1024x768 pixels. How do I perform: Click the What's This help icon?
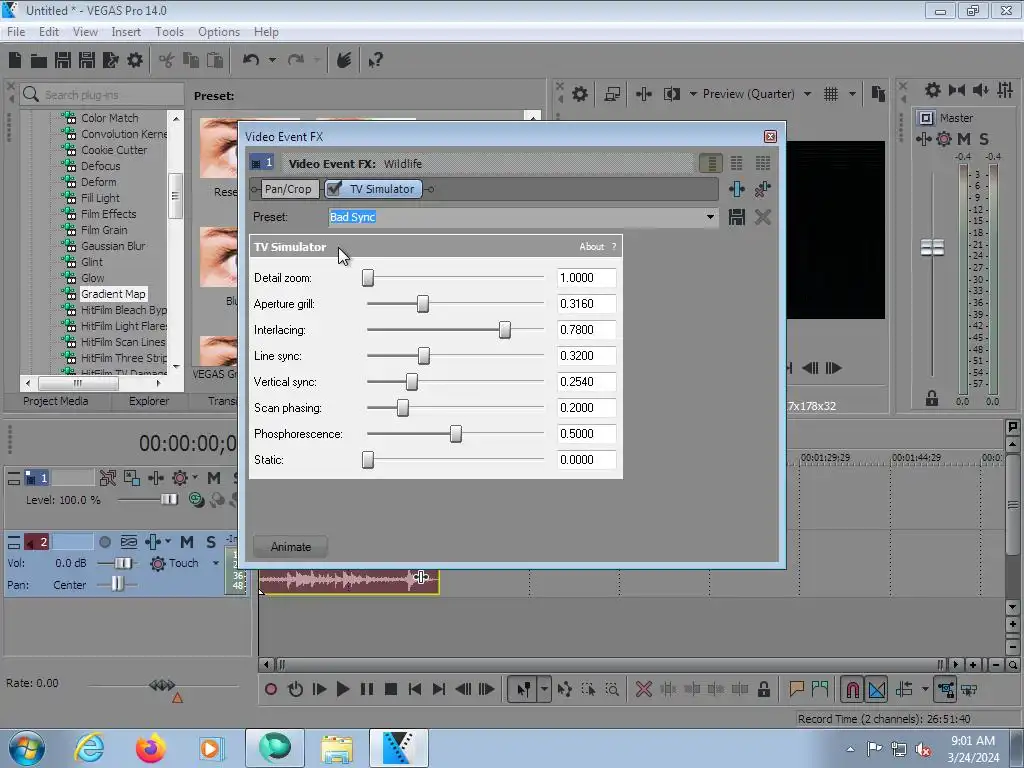pyautogui.click(x=375, y=61)
